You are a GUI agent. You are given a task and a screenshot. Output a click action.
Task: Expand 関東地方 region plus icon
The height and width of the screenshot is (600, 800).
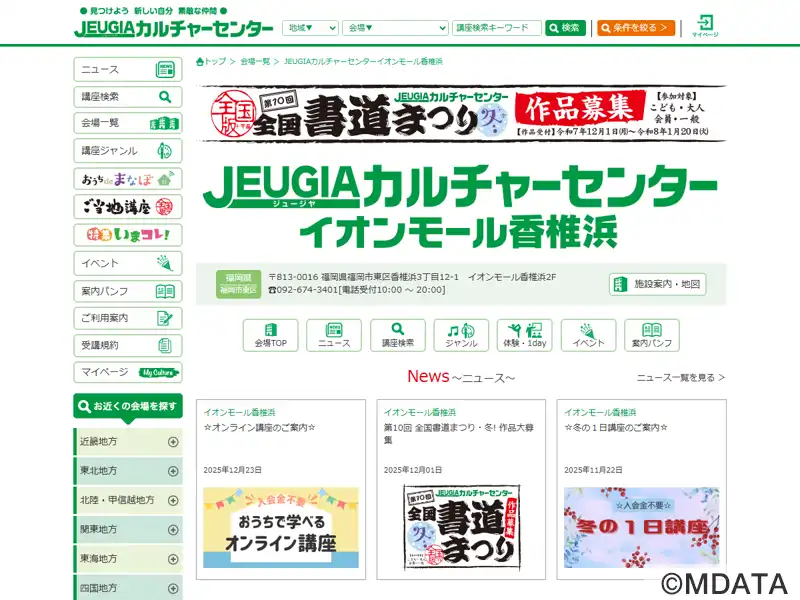173,530
